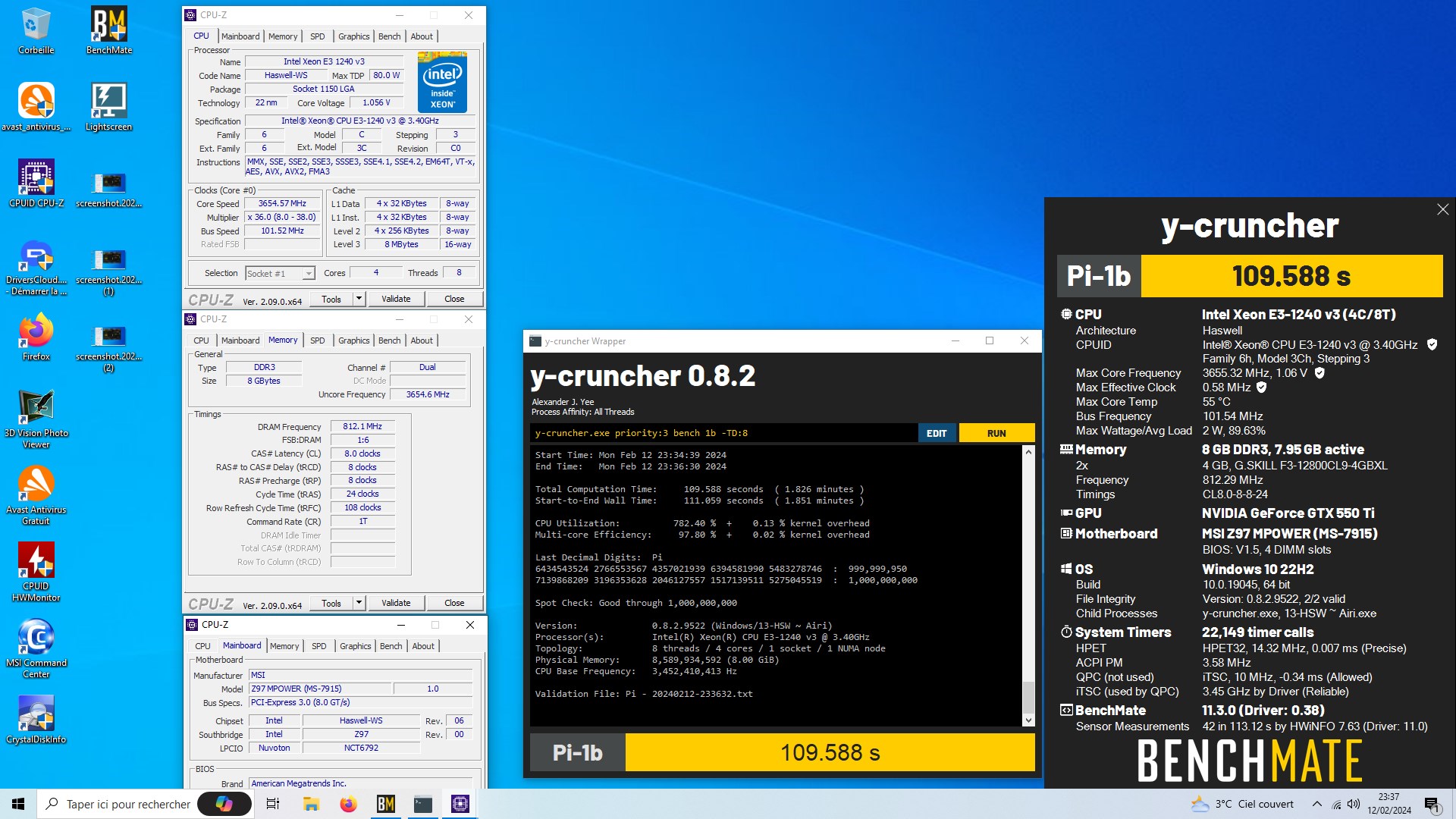Screen dimensions: 1456x819
Task: Open Tools dropdown arrow in Memory CPU-Z window
Action: click(359, 603)
